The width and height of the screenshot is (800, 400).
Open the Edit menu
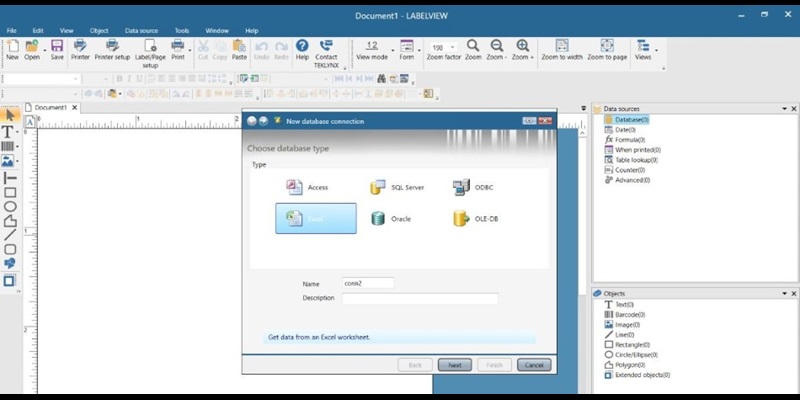point(38,31)
